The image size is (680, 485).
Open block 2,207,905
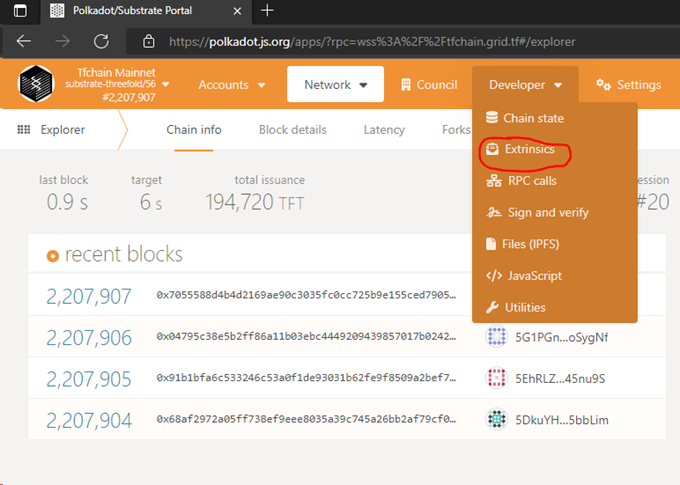point(88,379)
